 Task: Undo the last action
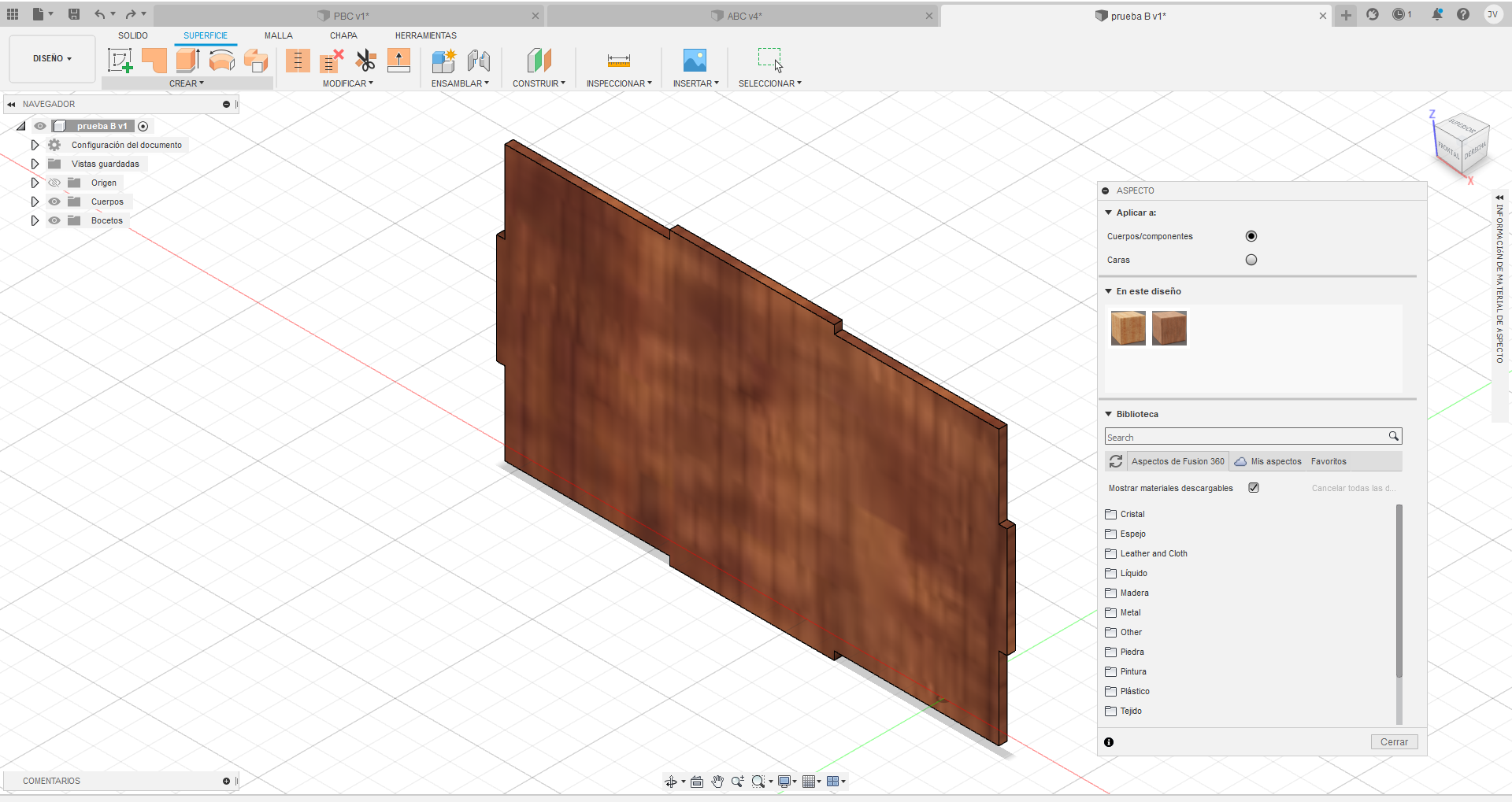click(x=99, y=14)
